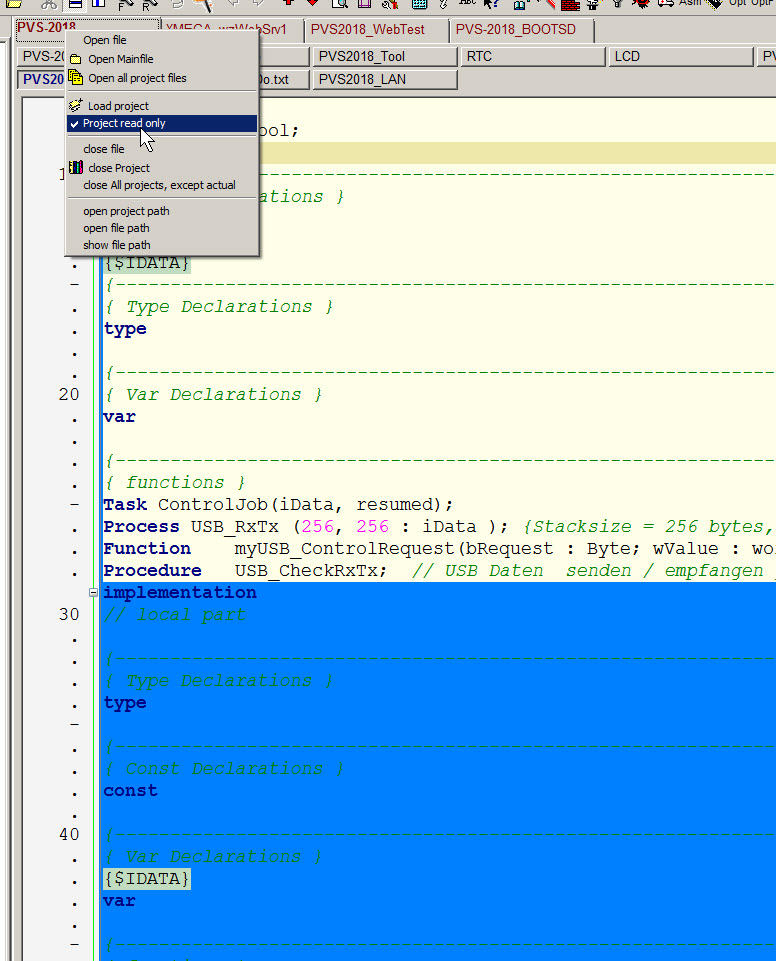Click the grid table icon in toolbar
The height and width of the screenshot is (961, 776).
[x=419, y=4]
